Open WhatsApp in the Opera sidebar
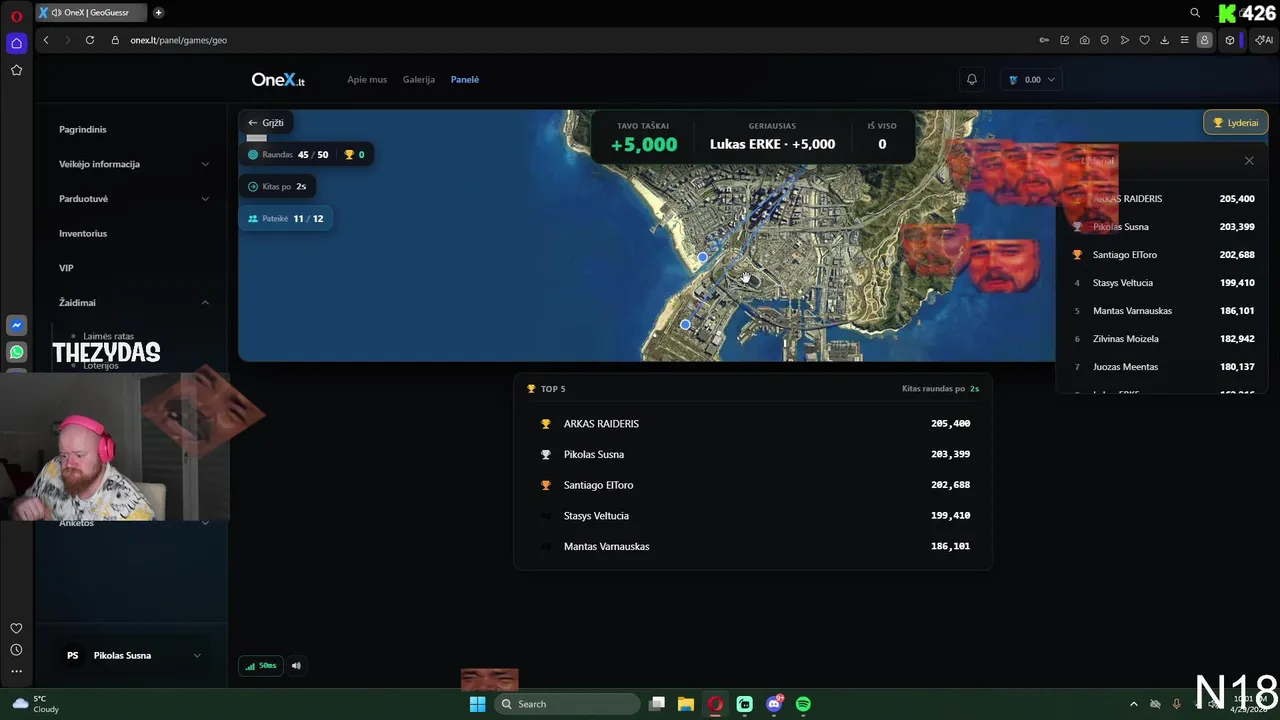Screen dimensions: 1280x720 pos(16,352)
